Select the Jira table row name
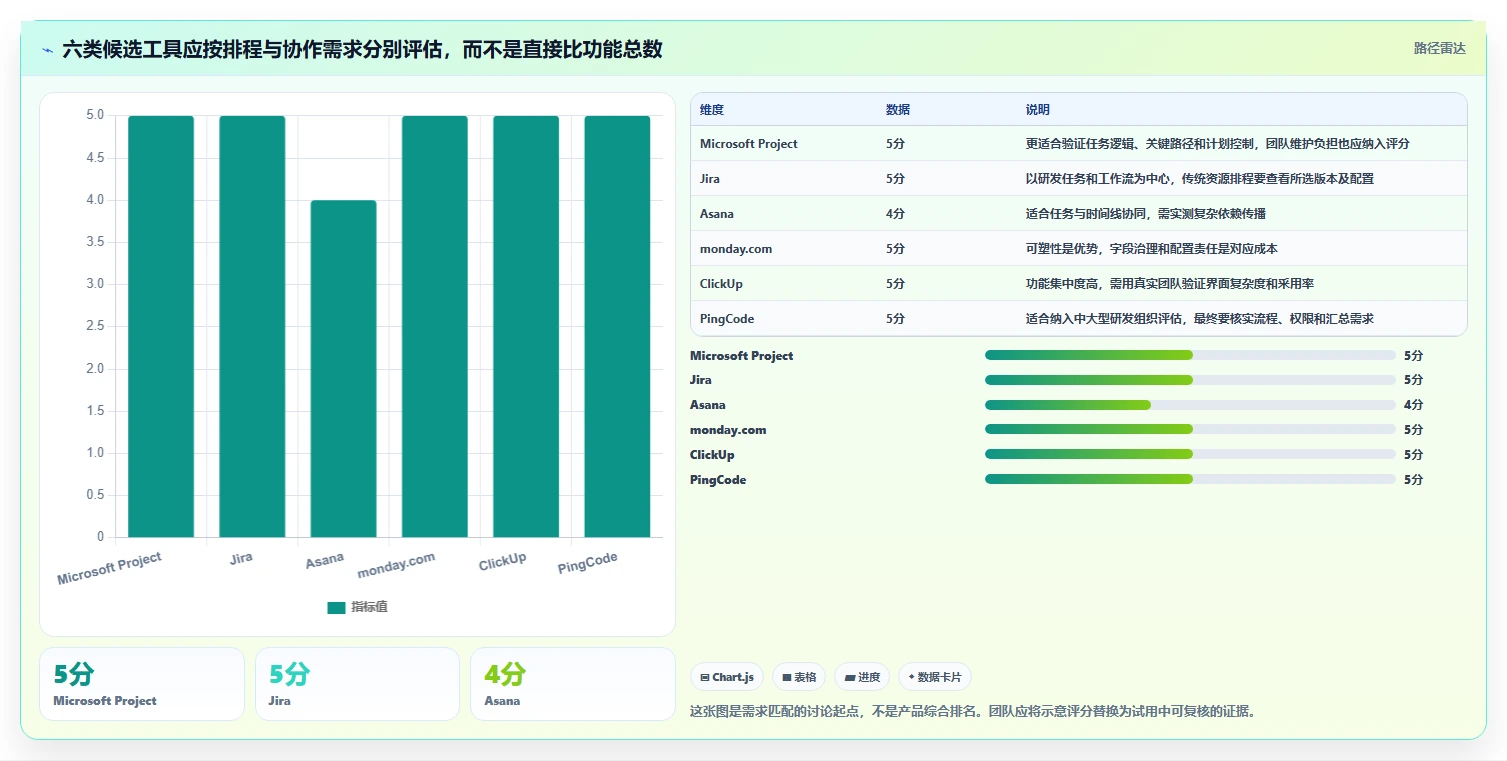This screenshot has width=1507, height=761. (x=710, y=179)
